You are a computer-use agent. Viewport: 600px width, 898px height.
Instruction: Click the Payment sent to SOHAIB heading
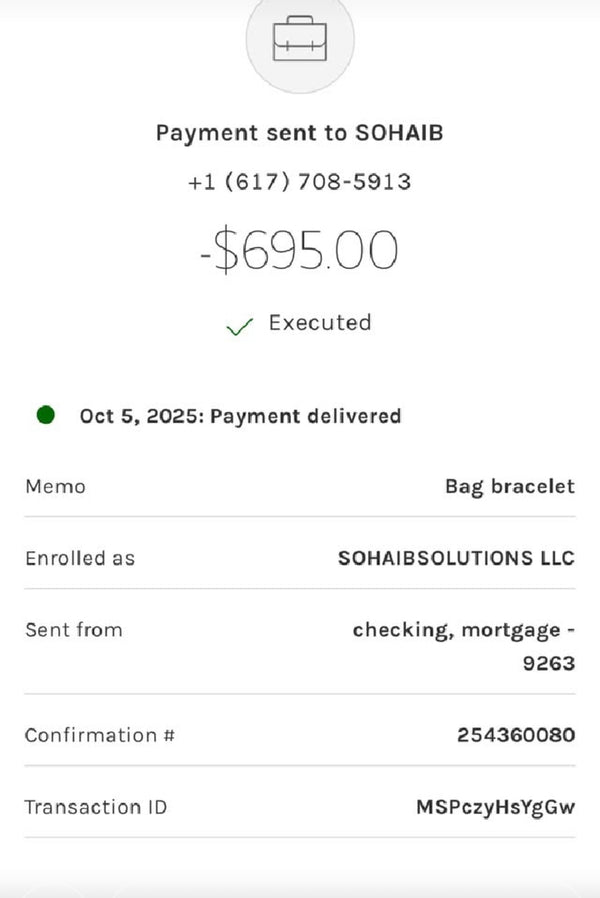coord(299,133)
